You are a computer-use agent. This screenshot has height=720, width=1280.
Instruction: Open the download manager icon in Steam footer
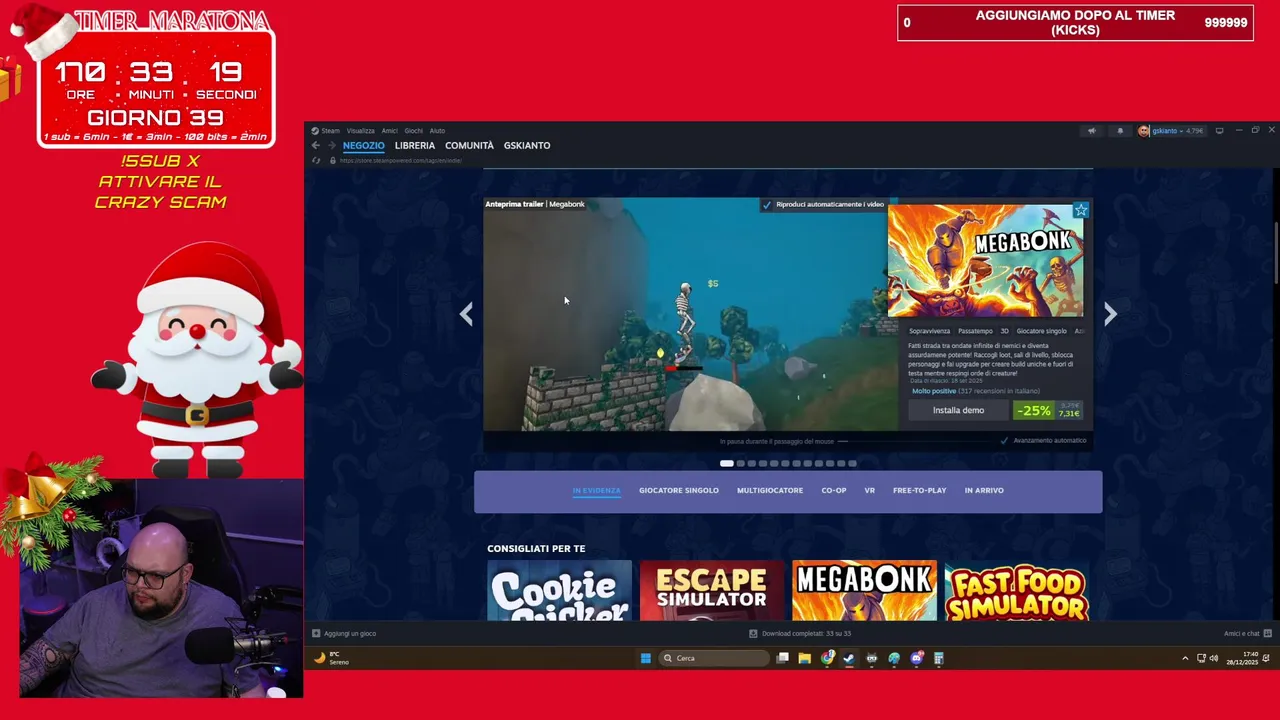tap(753, 633)
